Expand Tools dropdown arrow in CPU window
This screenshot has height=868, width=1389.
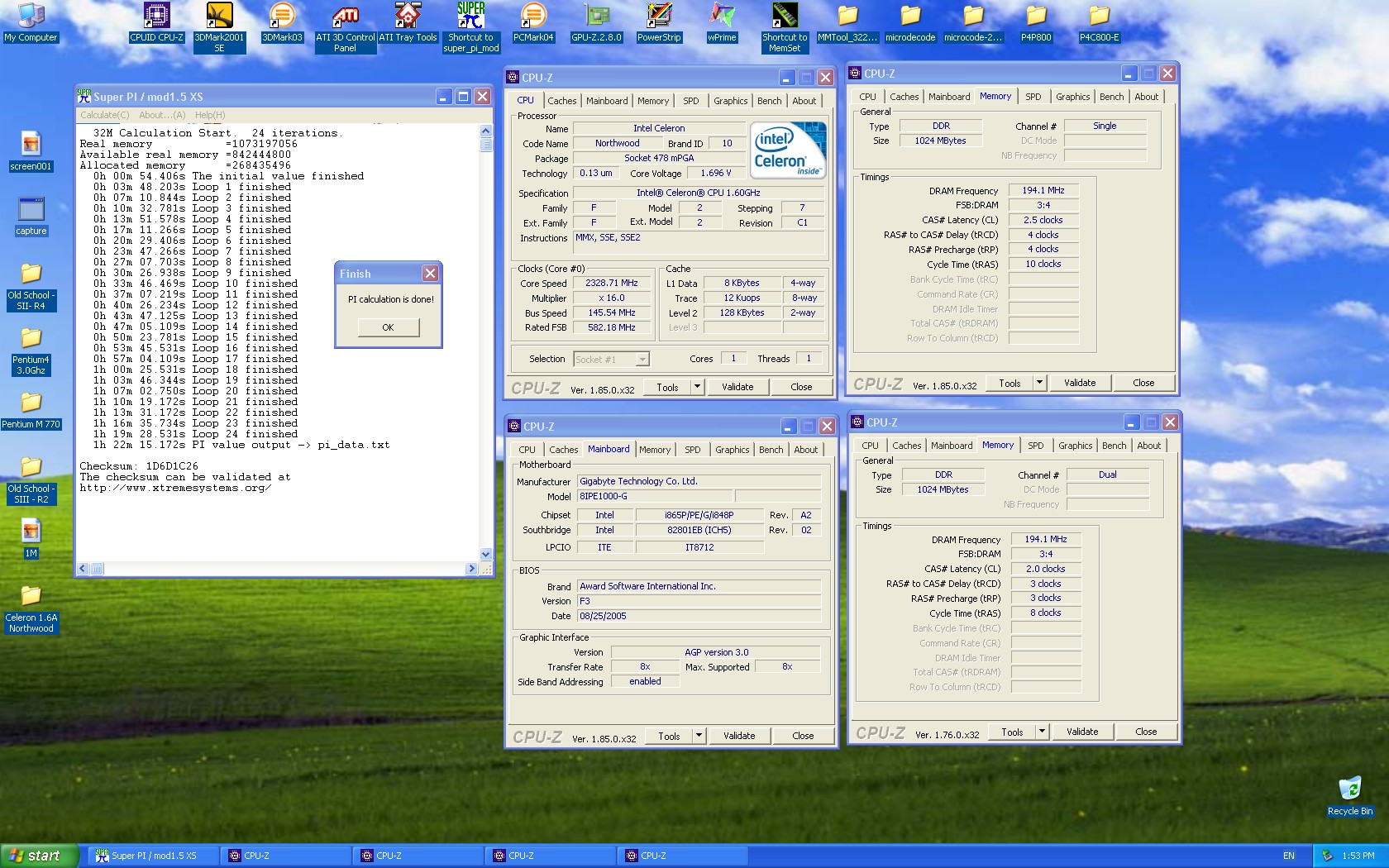pyautogui.click(x=697, y=386)
